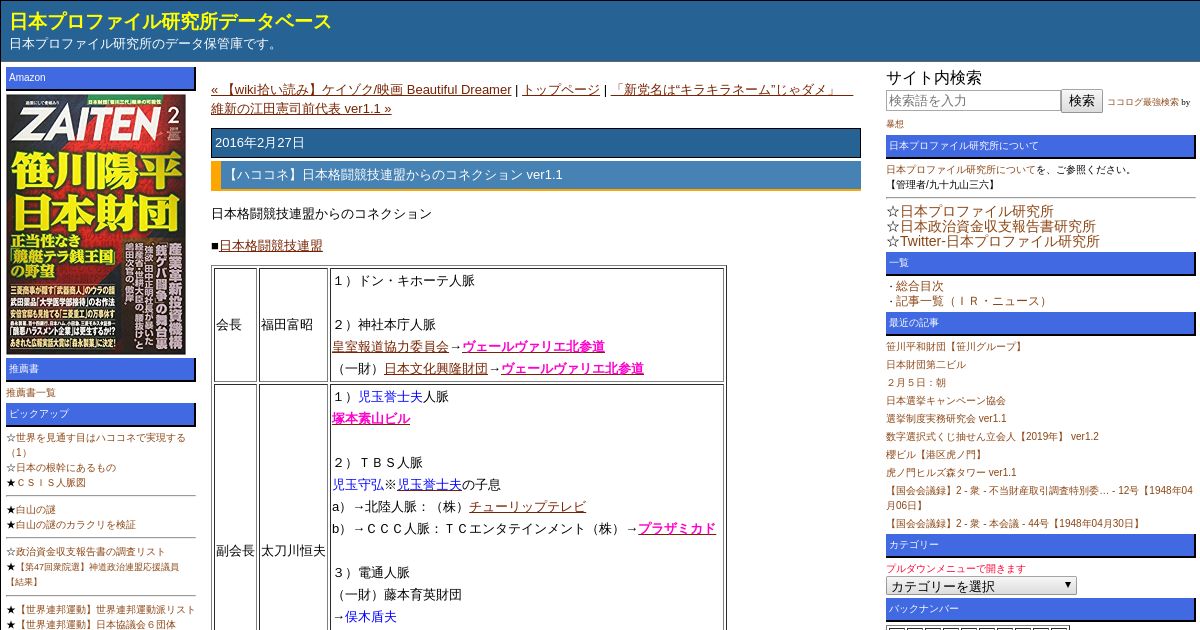Viewport: 1200px width, 630px height.
Task: Open the underlined 日本格闘競技連盟 link
Action: click(271, 246)
